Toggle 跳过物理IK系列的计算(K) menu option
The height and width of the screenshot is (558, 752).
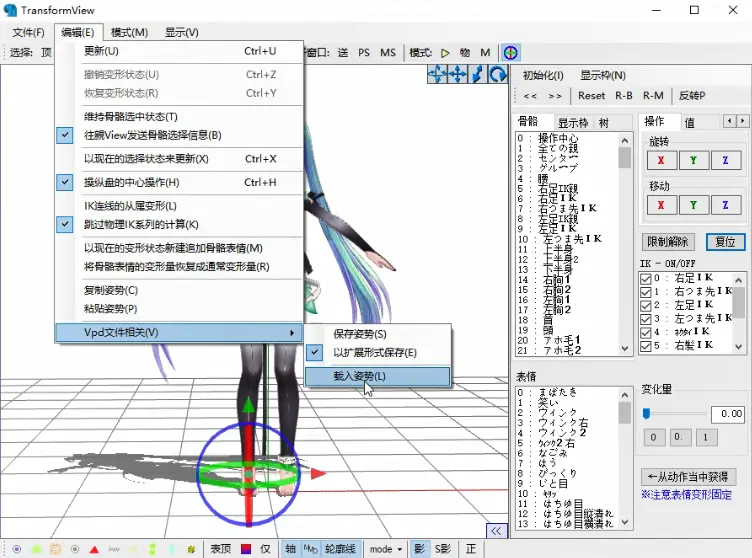pyautogui.click(x=179, y=225)
